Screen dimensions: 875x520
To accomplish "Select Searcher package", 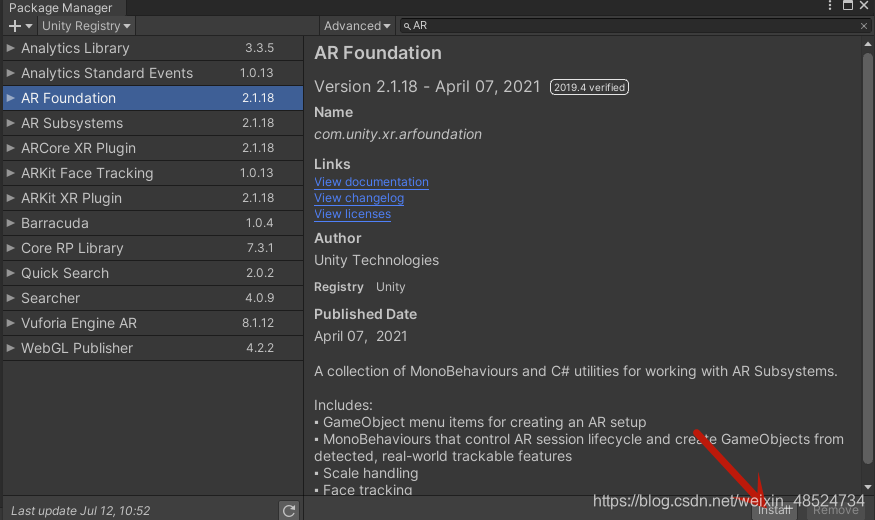I will click(x=153, y=298).
